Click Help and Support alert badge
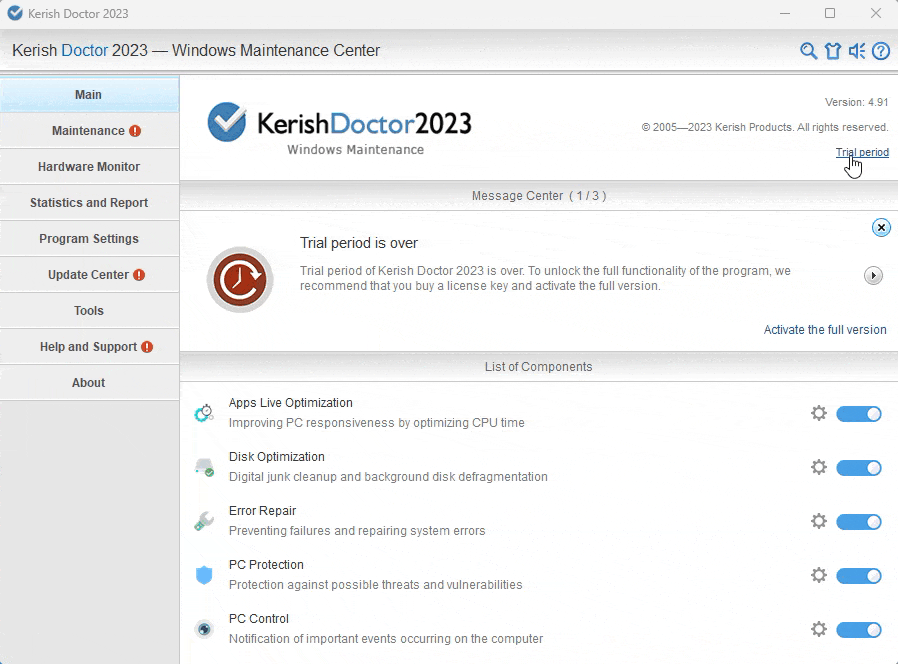Screen dimensions: 898x664 (147, 347)
